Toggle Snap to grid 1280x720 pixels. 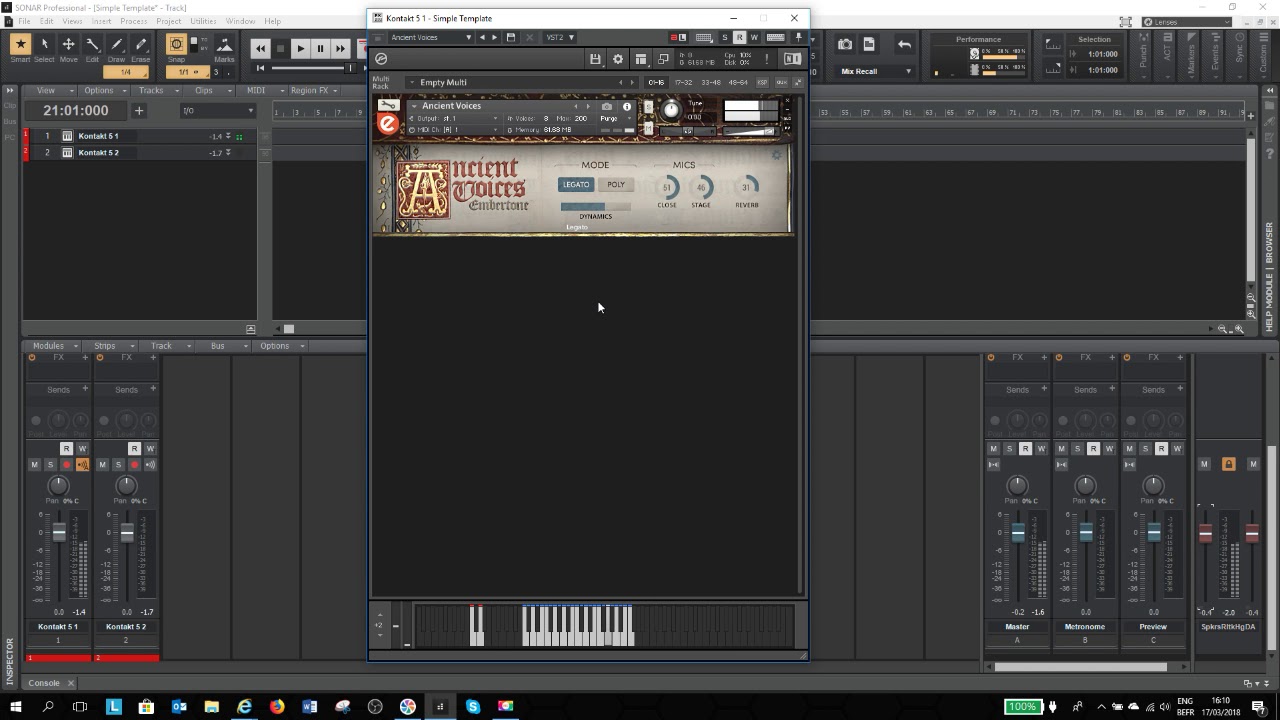(x=176, y=45)
